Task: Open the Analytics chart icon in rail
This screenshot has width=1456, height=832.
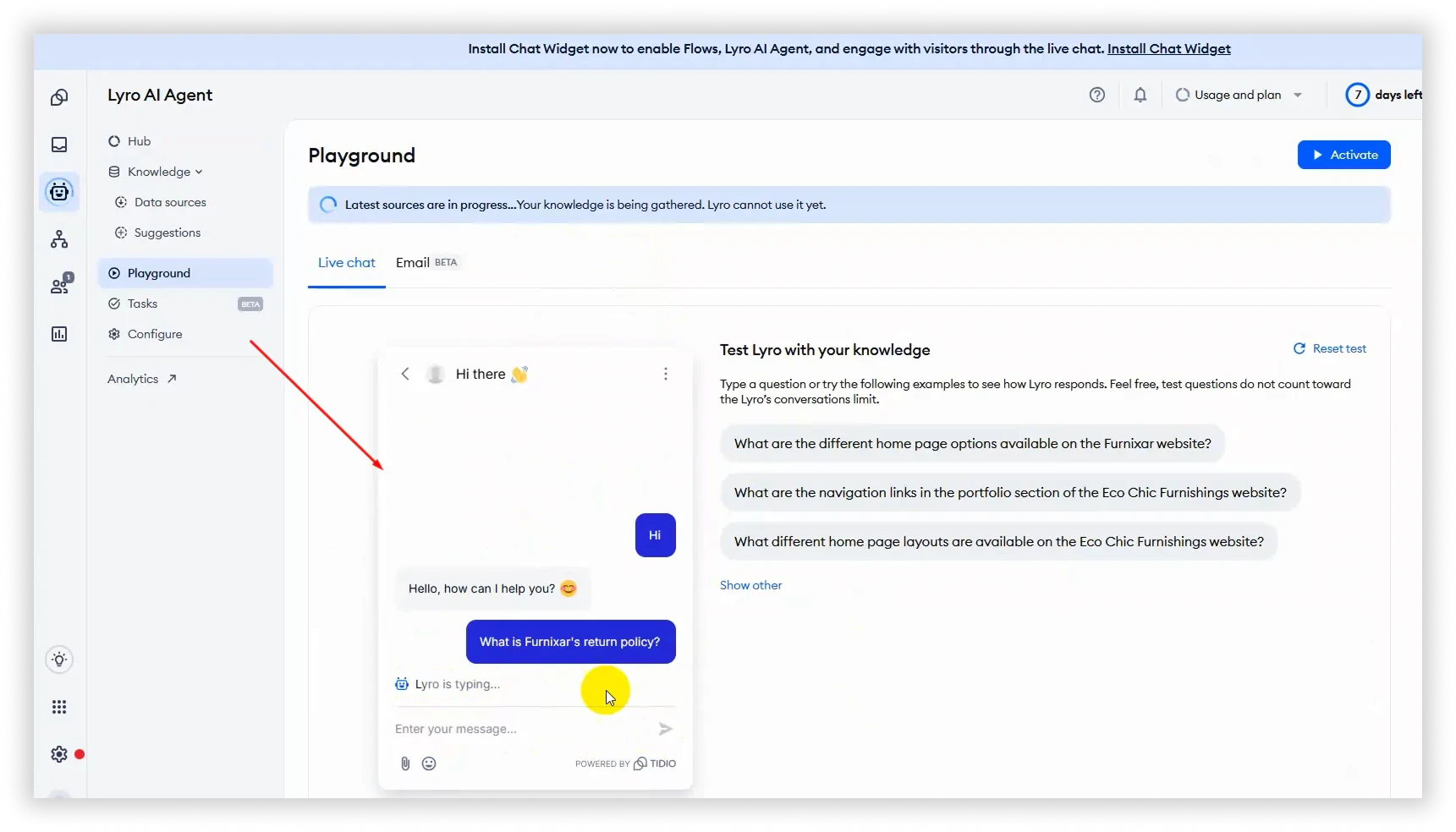Action: point(59,334)
